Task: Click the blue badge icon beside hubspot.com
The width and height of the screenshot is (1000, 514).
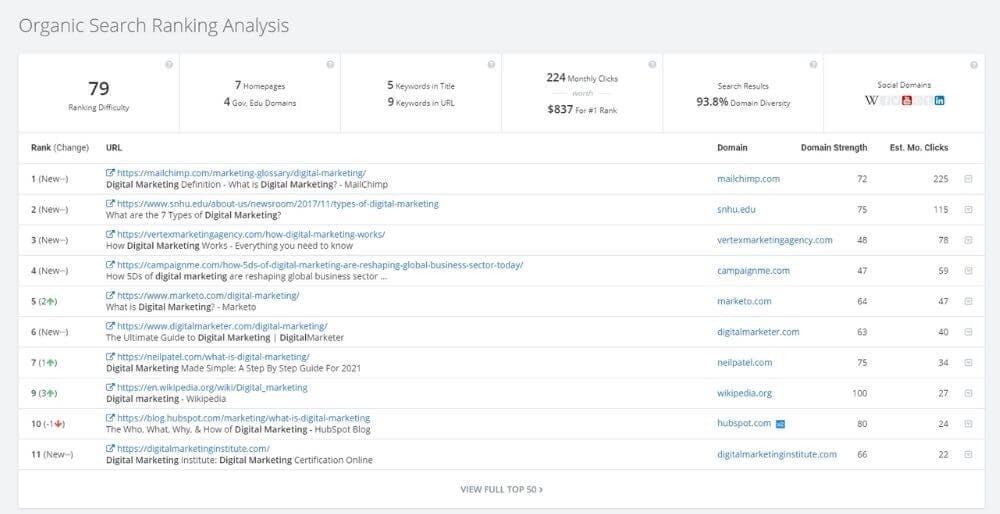Action: (x=780, y=423)
